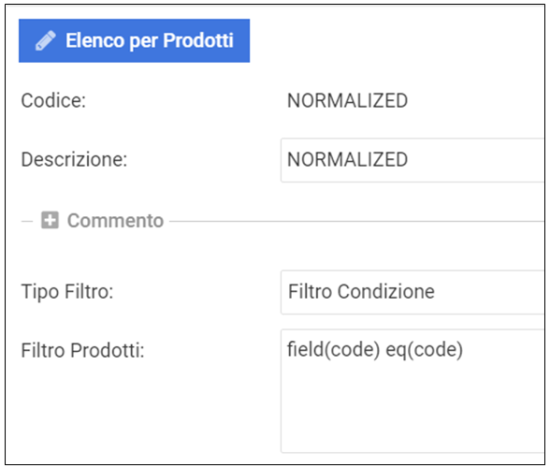Click the NORMALIZED text inside Descrizione field
This screenshot has height=468, width=550.
coord(347,160)
